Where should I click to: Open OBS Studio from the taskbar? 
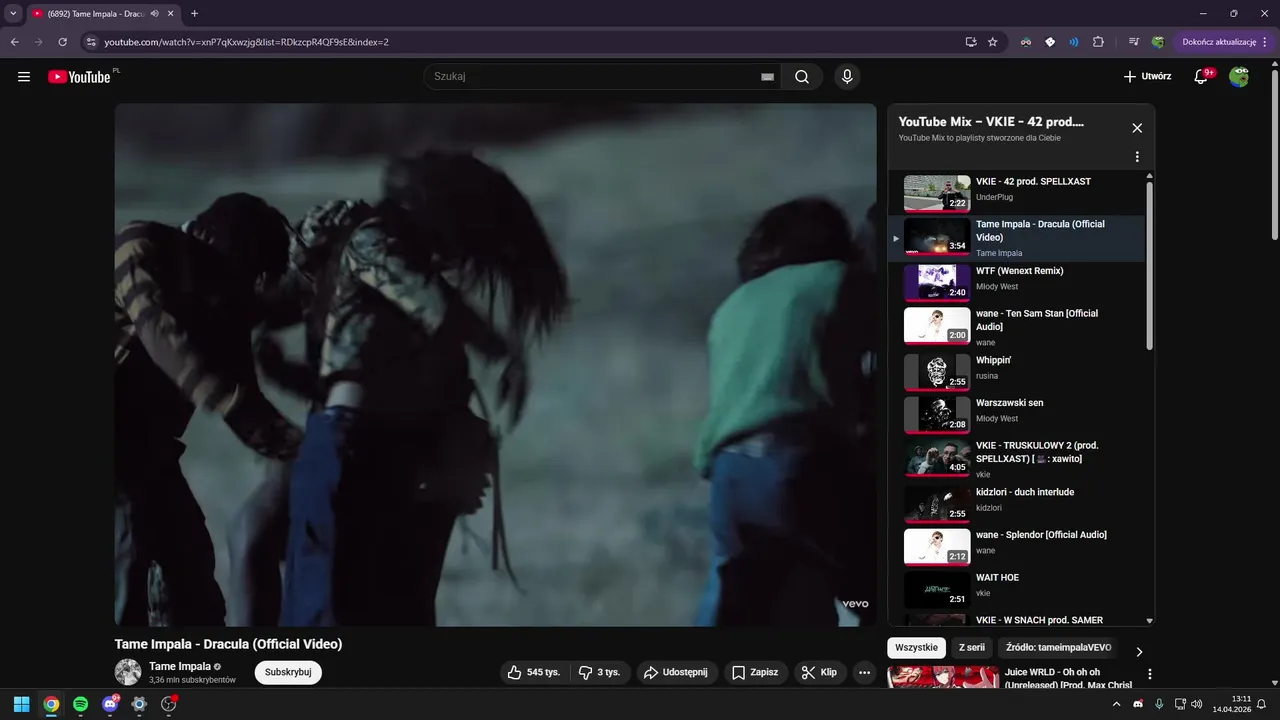[x=168, y=704]
